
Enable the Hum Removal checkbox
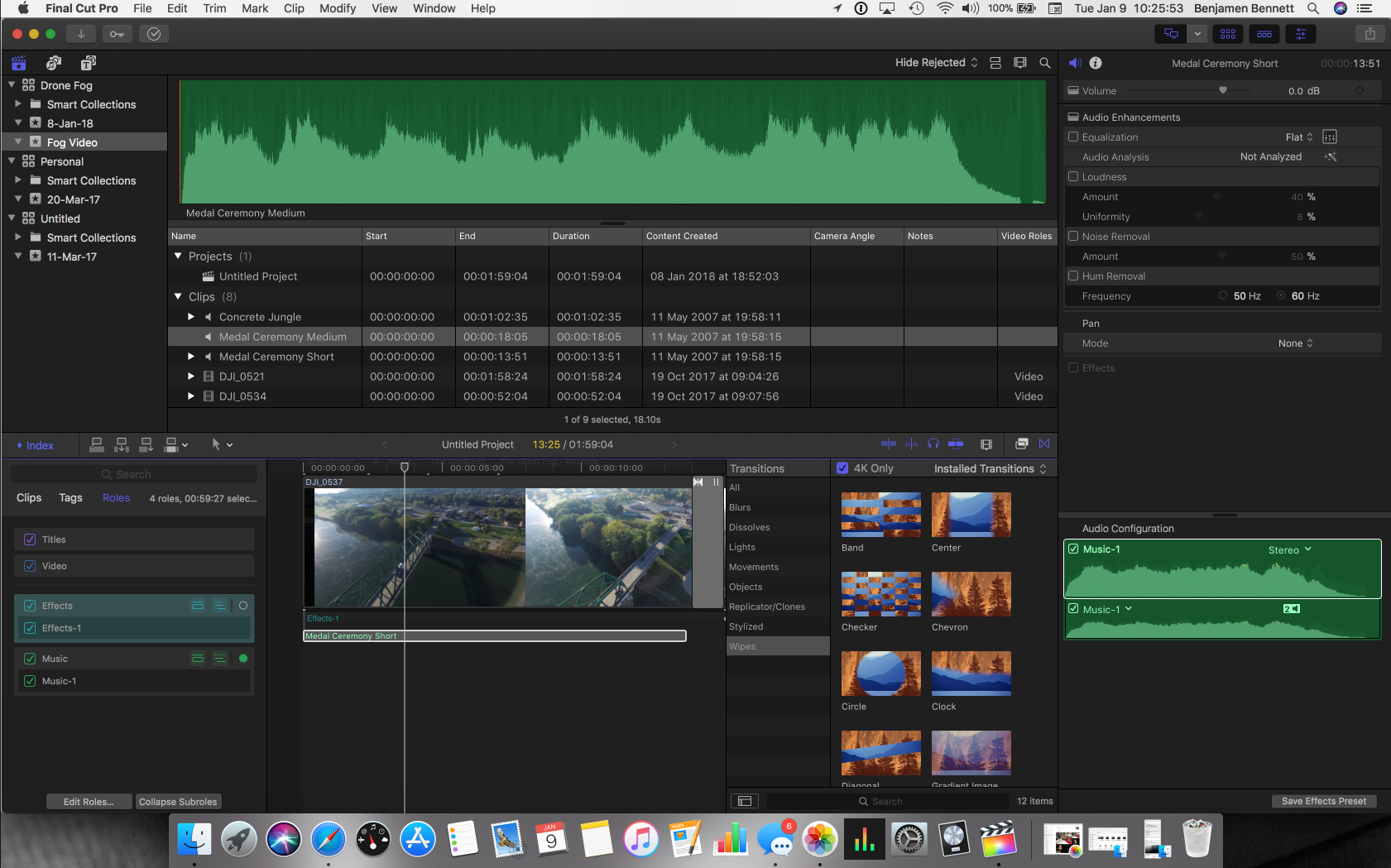tap(1073, 276)
